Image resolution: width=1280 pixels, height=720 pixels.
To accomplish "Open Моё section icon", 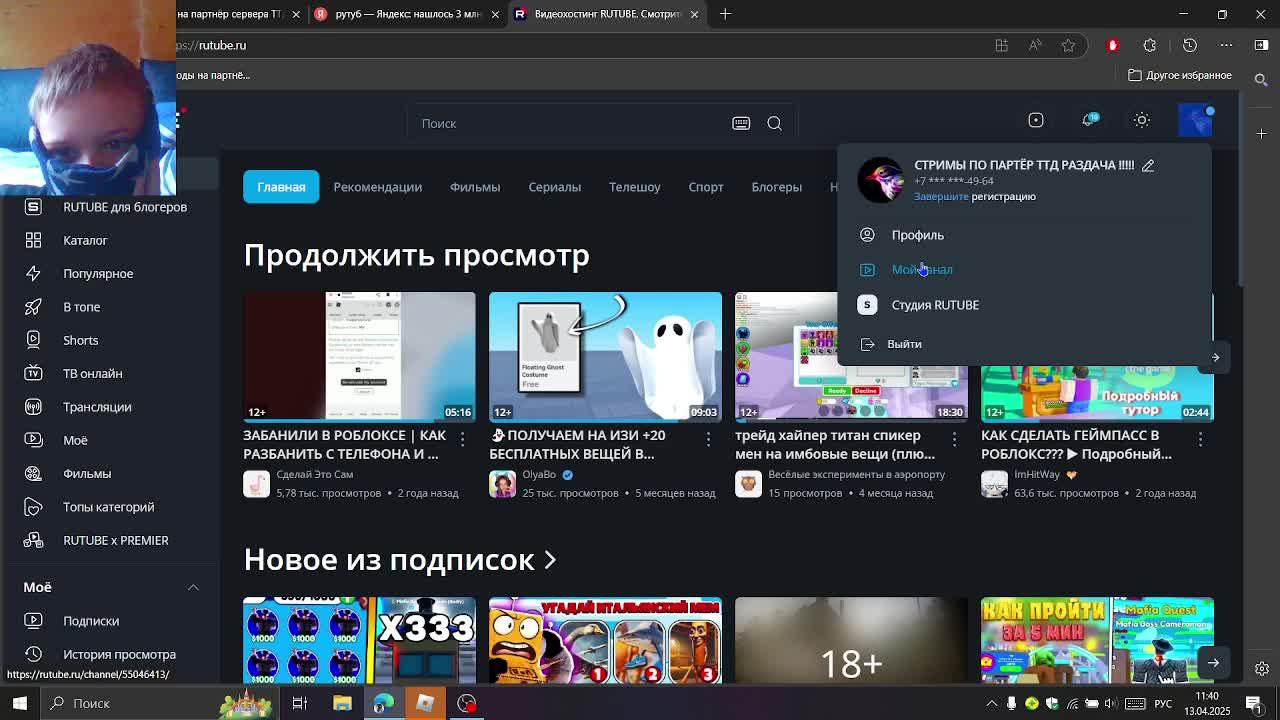I will click(33, 440).
